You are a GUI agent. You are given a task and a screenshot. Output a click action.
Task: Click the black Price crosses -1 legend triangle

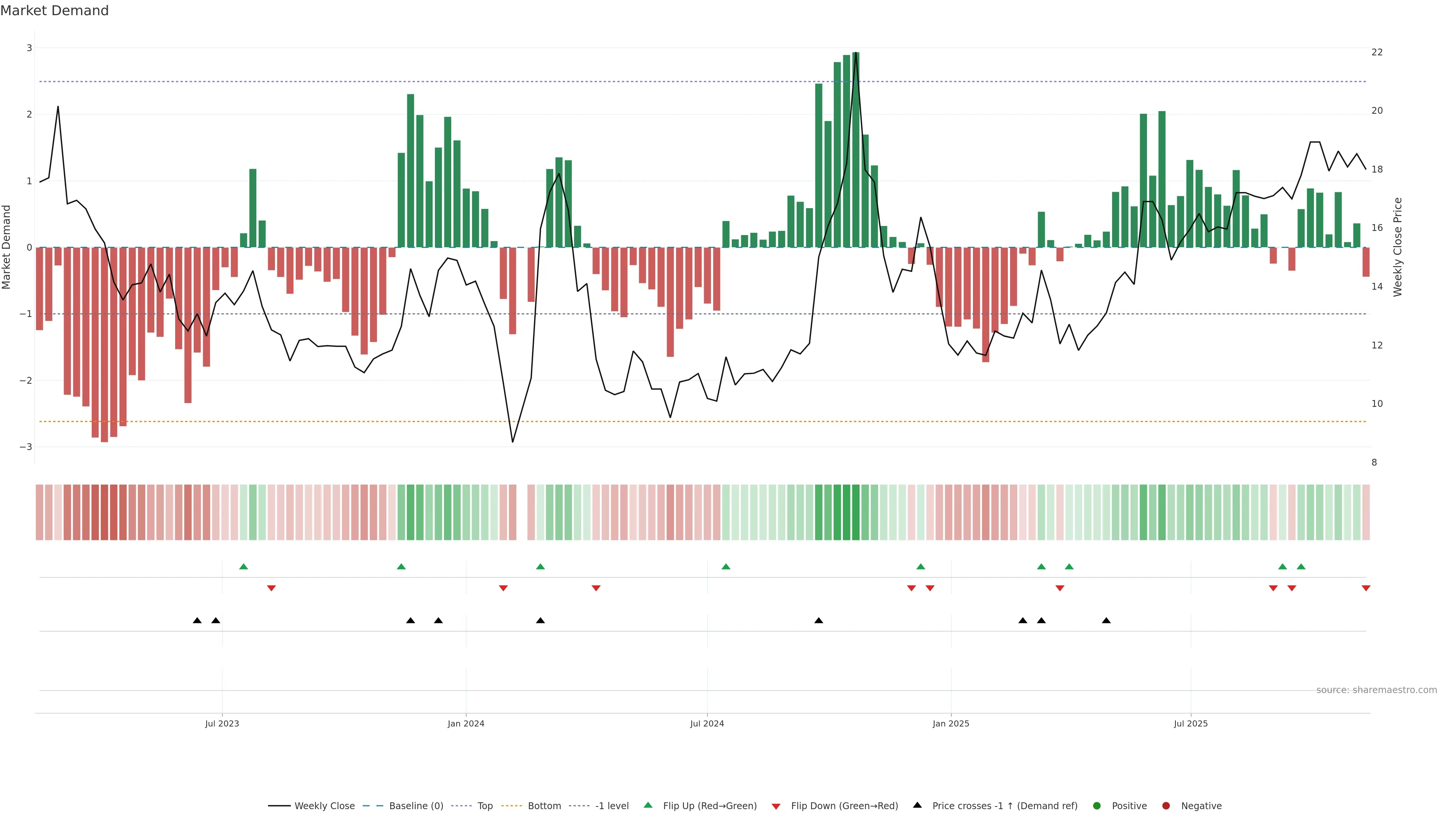click(917, 805)
